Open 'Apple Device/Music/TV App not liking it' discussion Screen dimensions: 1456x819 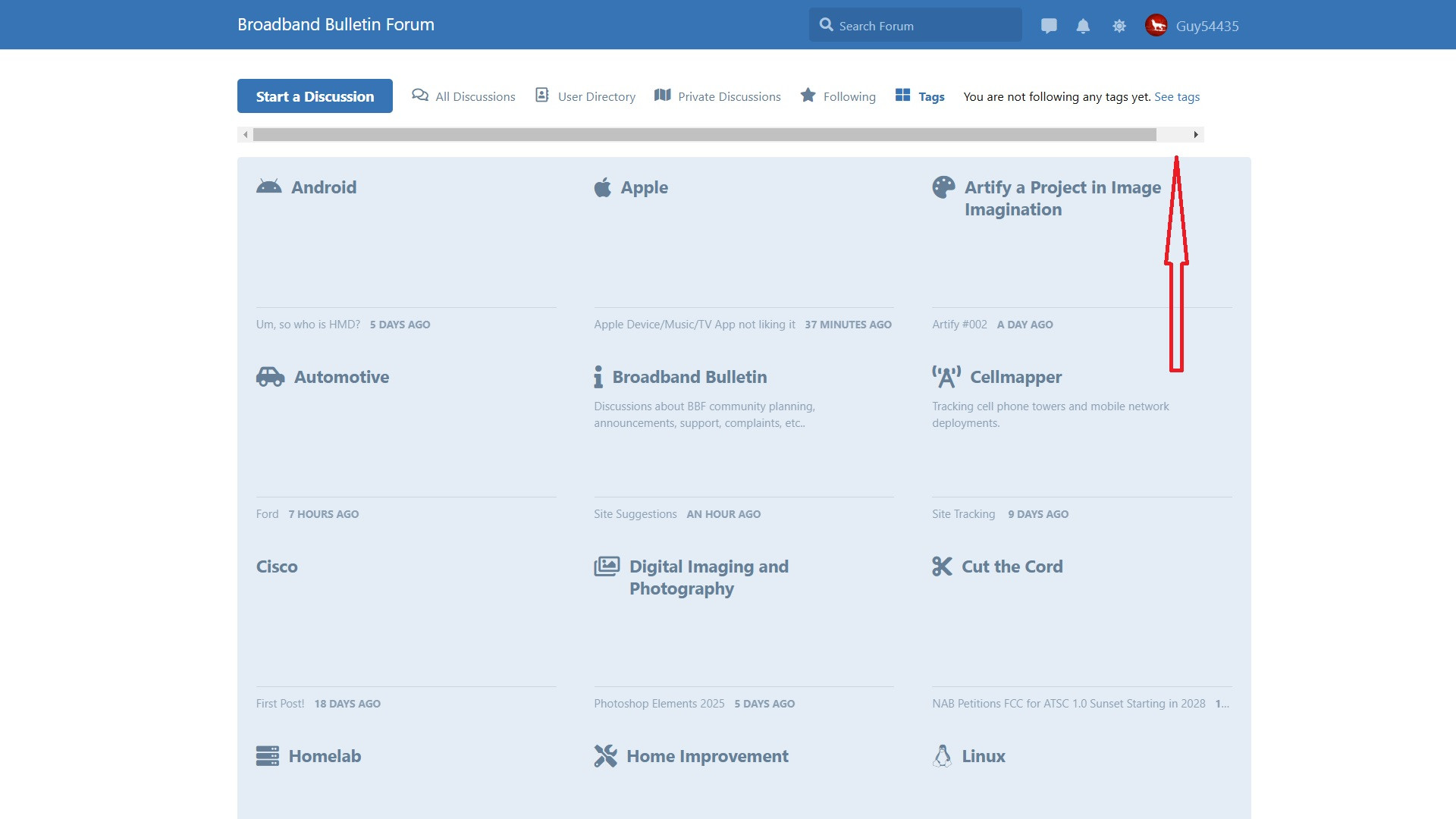pos(695,325)
